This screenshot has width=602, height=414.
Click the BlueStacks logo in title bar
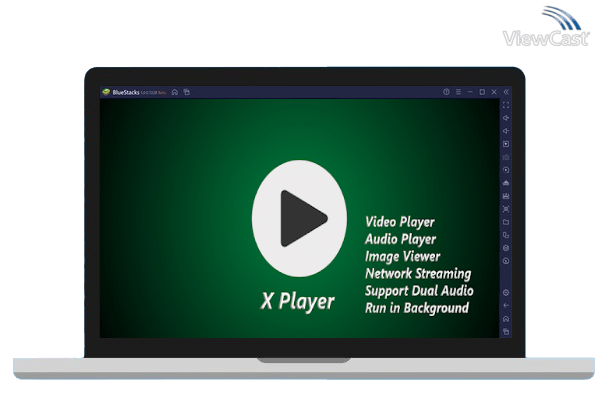pyautogui.click(x=106, y=92)
